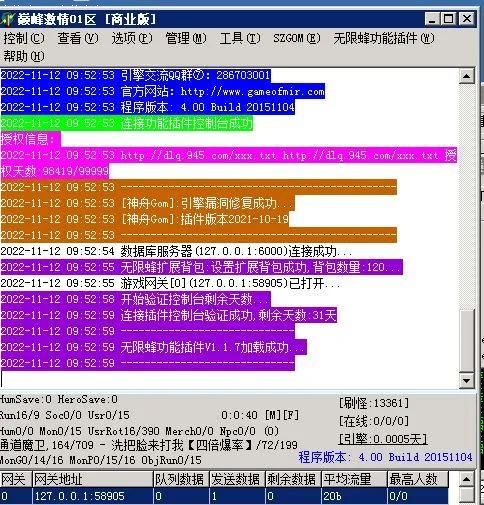
Task: Open the 查看(V) menu
Action: (78, 38)
